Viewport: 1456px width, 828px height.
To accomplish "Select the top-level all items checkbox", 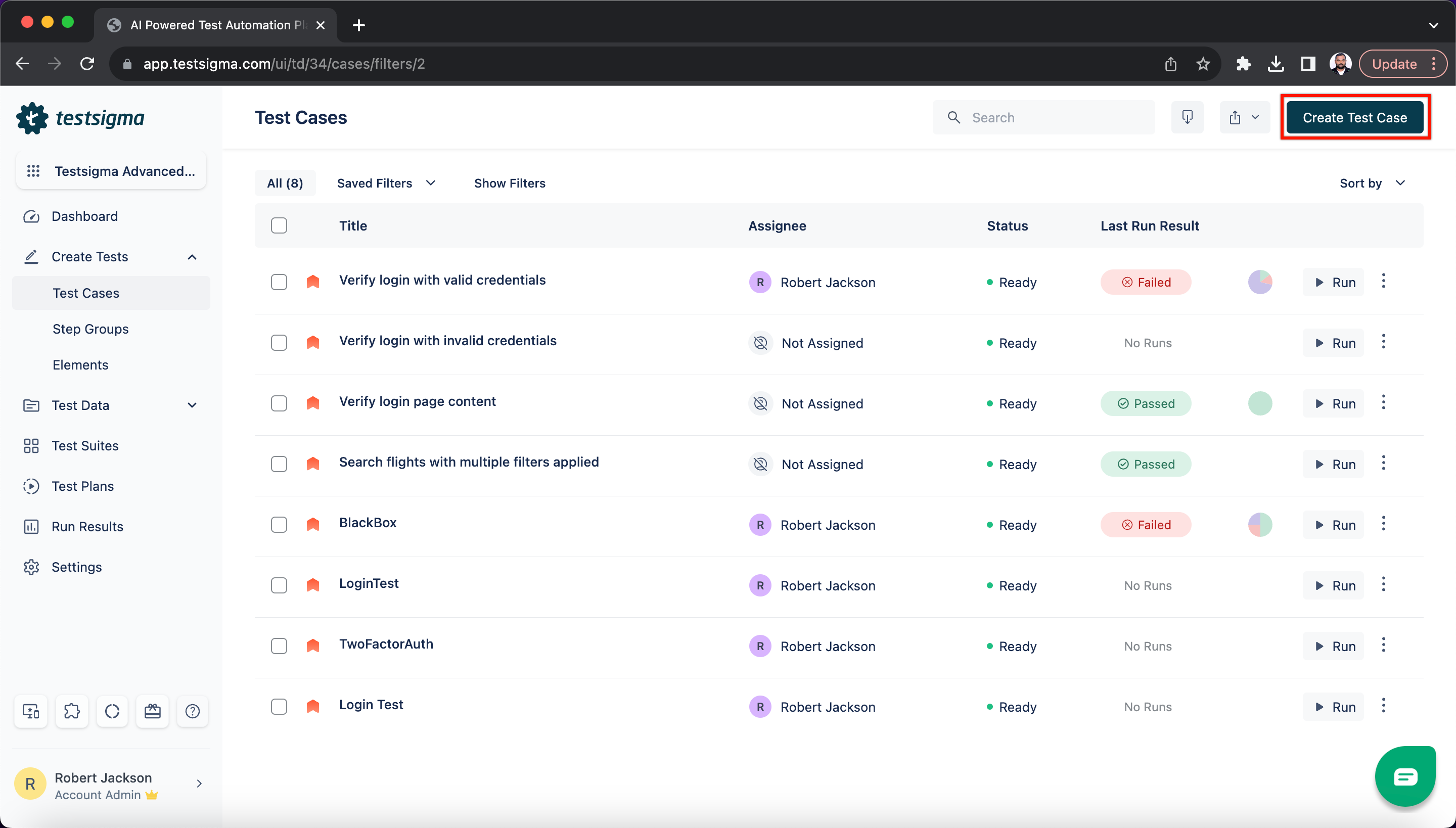I will coord(279,226).
